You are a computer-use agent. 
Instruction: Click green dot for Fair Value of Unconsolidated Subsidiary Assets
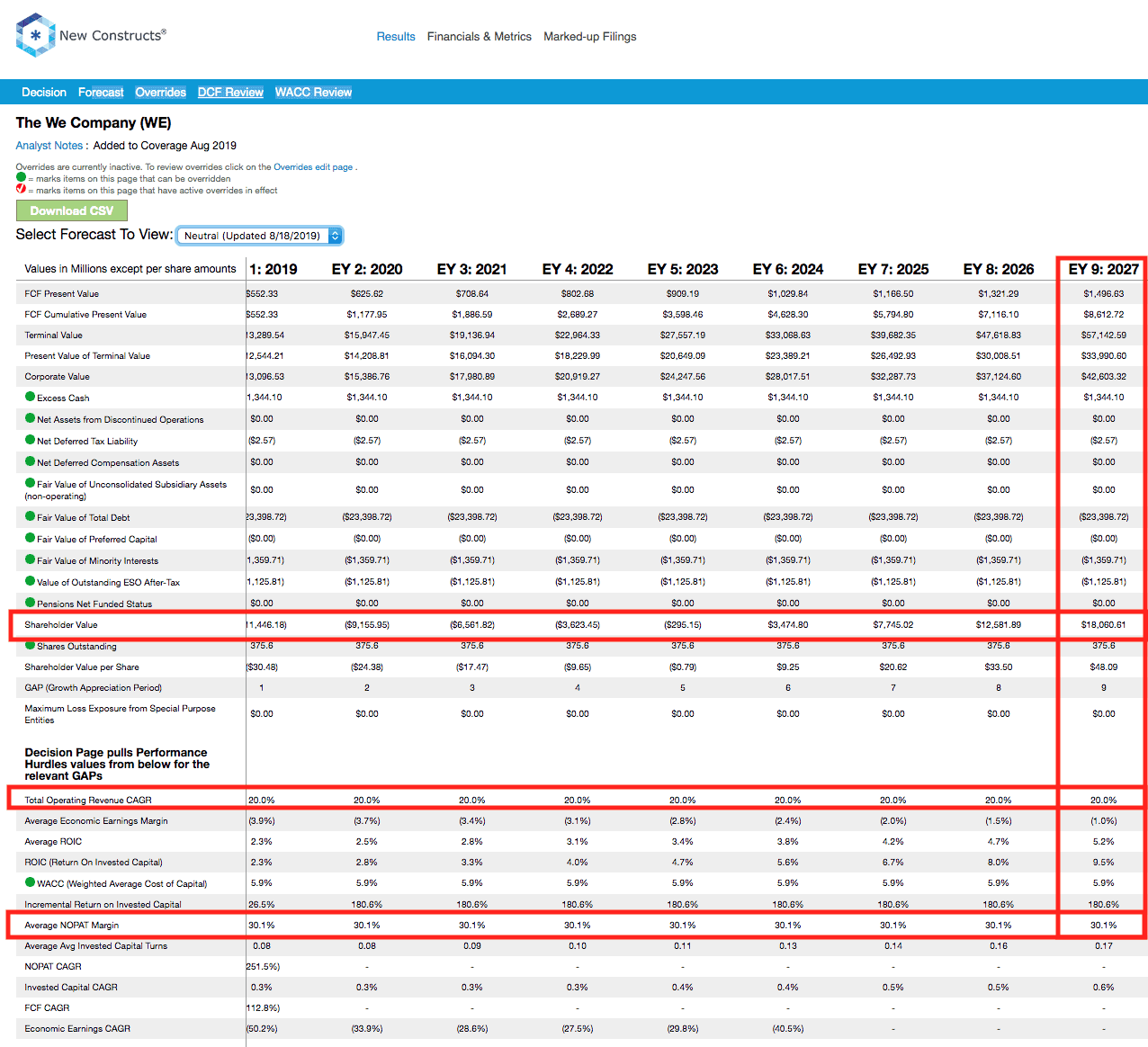coord(31,483)
